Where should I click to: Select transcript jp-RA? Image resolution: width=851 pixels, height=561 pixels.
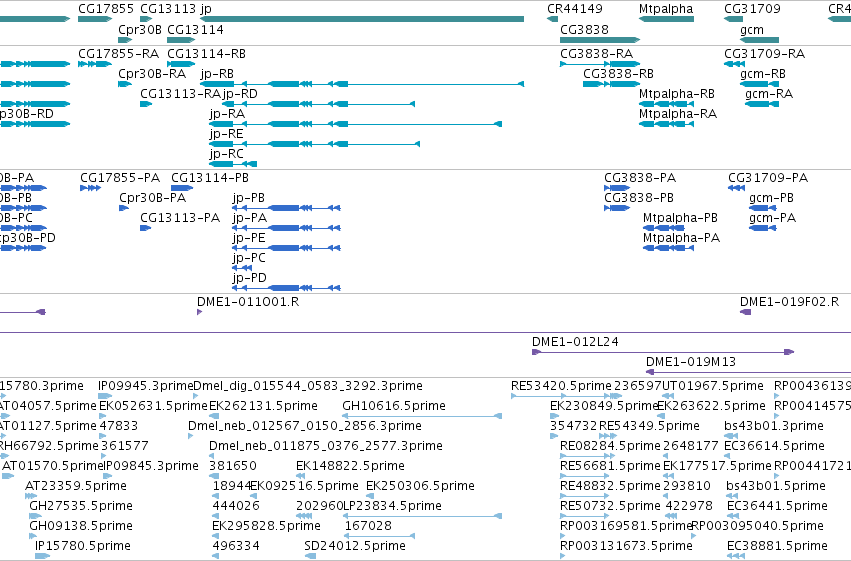click(x=355, y=124)
